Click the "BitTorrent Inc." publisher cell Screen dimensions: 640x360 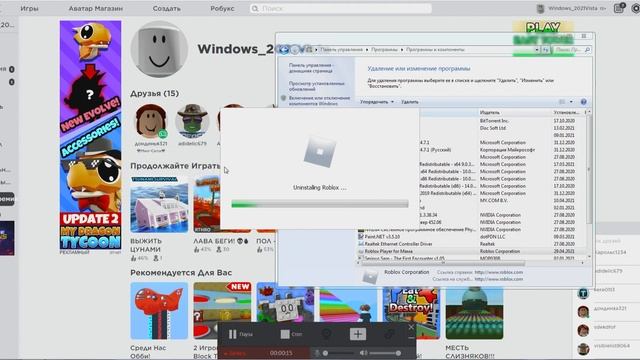tap(494, 121)
